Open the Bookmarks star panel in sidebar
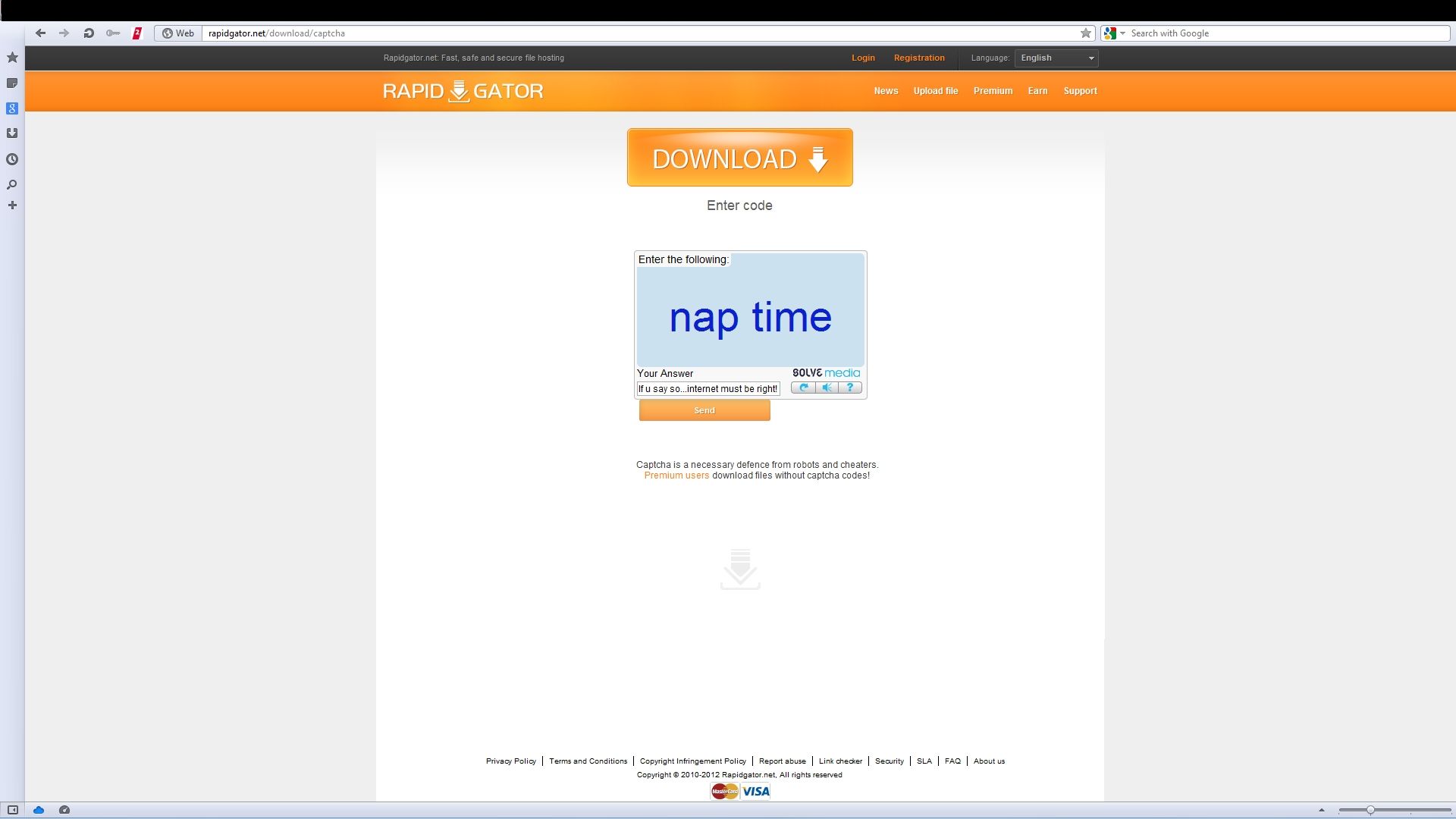 pyautogui.click(x=12, y=58)
